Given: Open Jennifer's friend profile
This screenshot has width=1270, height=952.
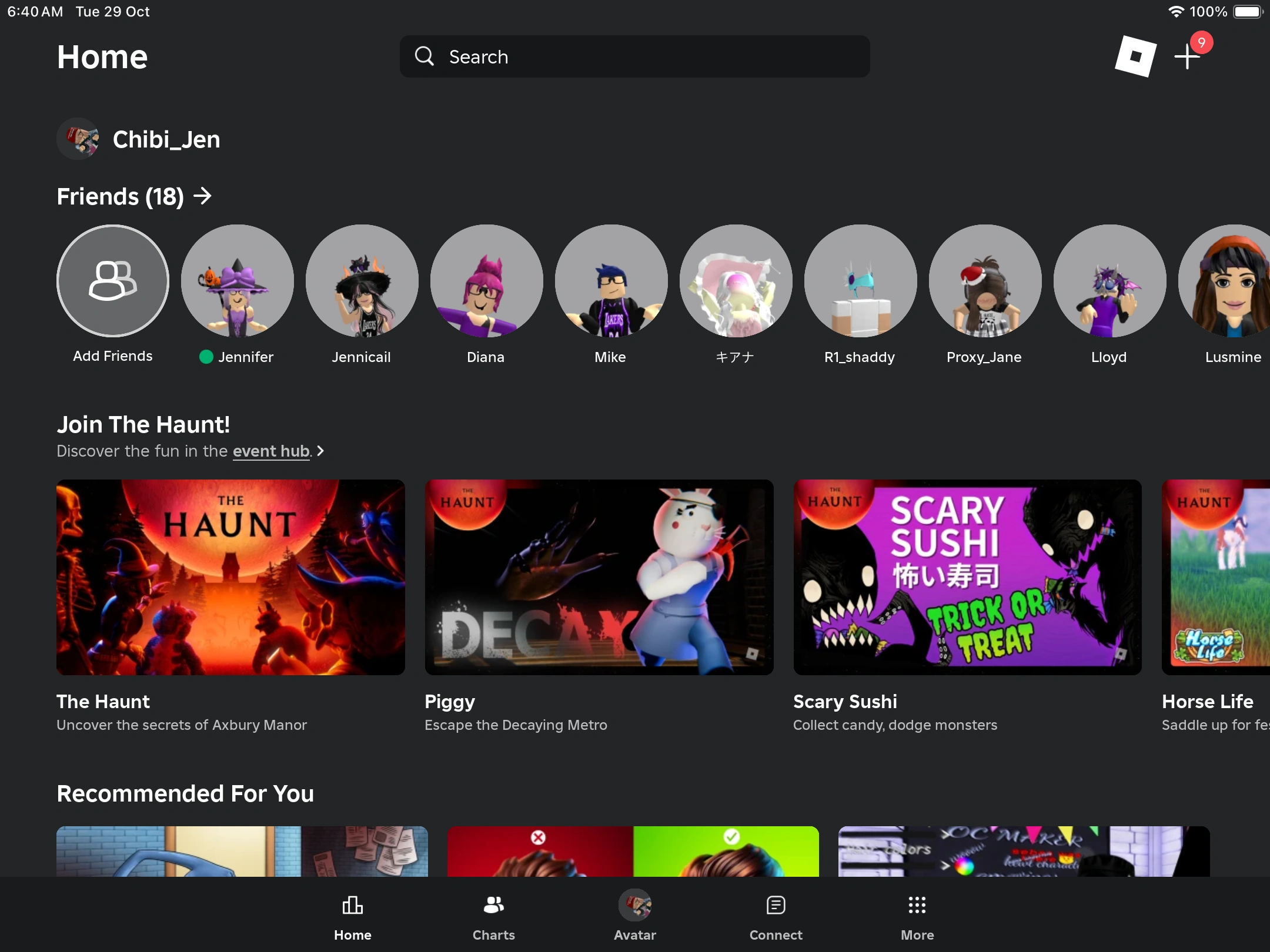Looking at the screenshot, I should tap(237, 281).
